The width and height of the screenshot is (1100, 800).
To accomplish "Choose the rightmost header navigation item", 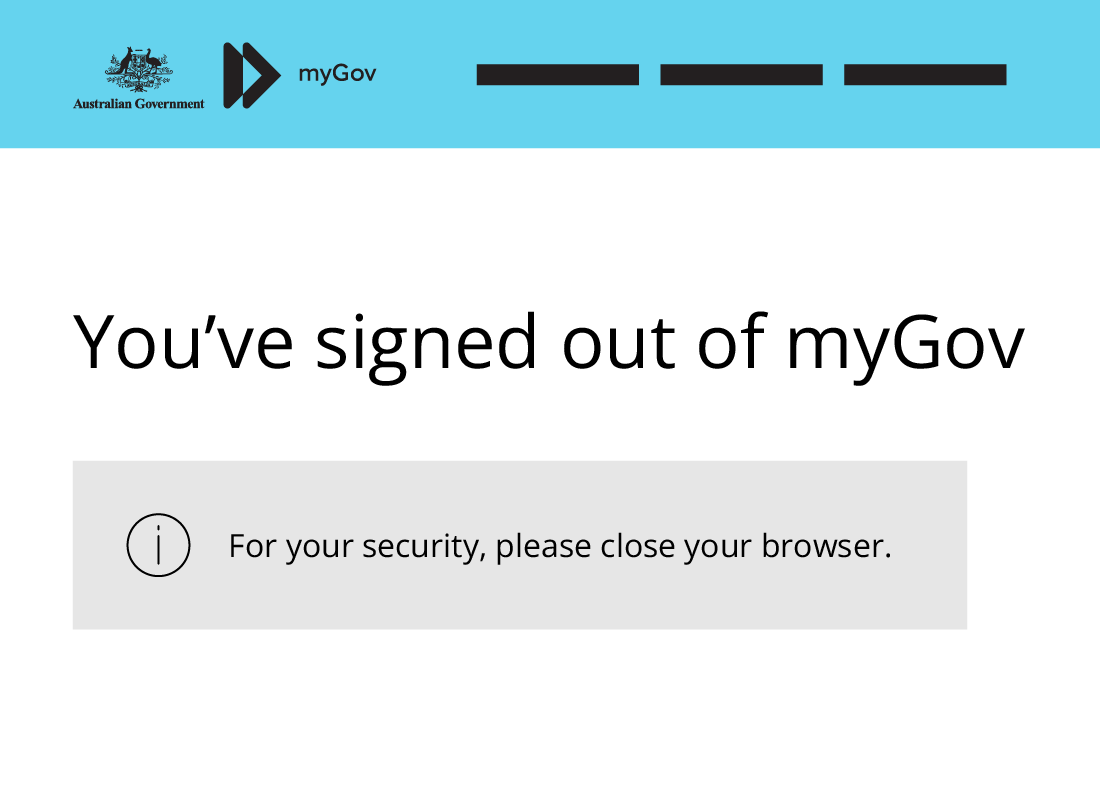I will pyautogui.click(x=925, y=75).
